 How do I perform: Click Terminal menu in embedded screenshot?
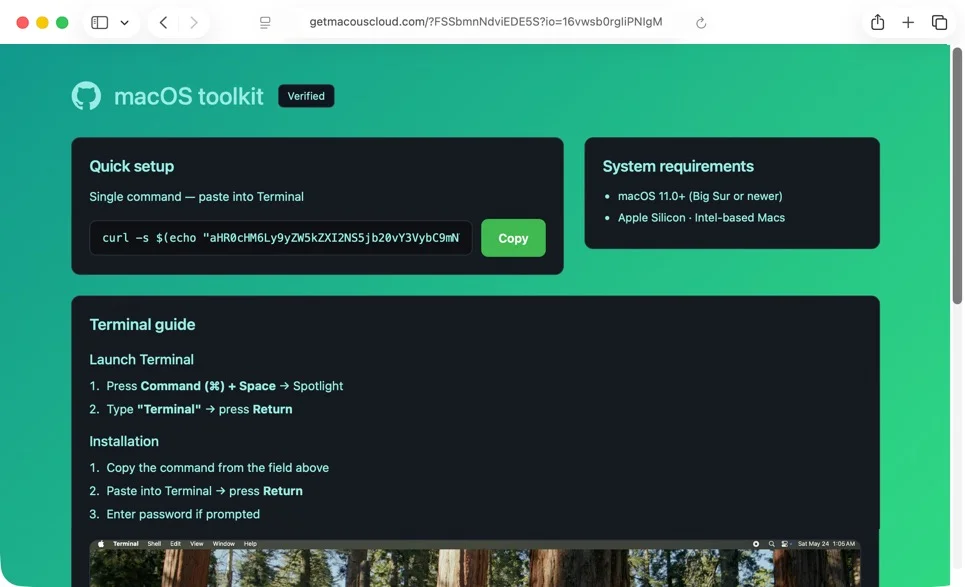[x=126, y=544]
